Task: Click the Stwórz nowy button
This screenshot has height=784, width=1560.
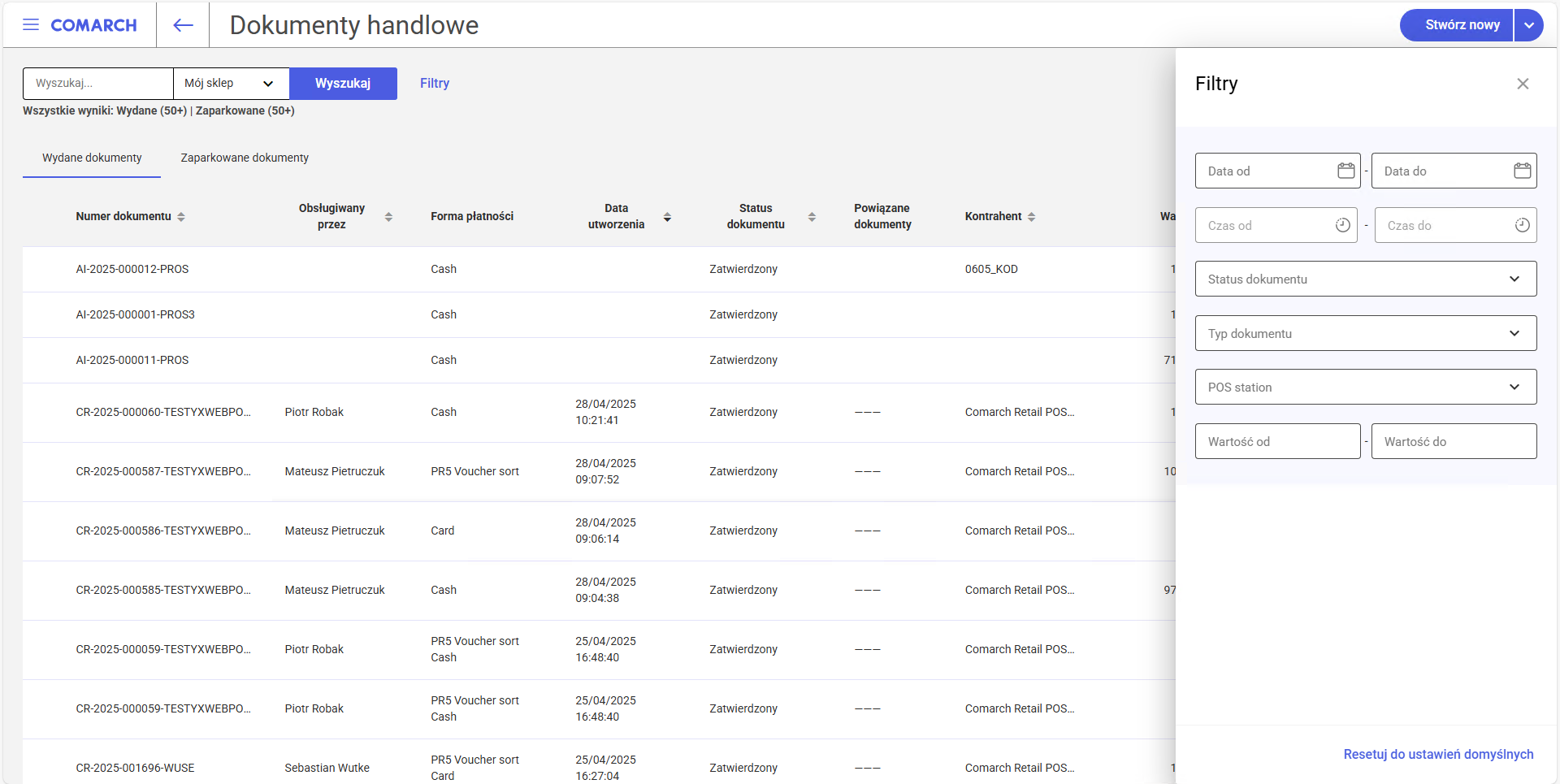Action: [x=1457, y=25]
